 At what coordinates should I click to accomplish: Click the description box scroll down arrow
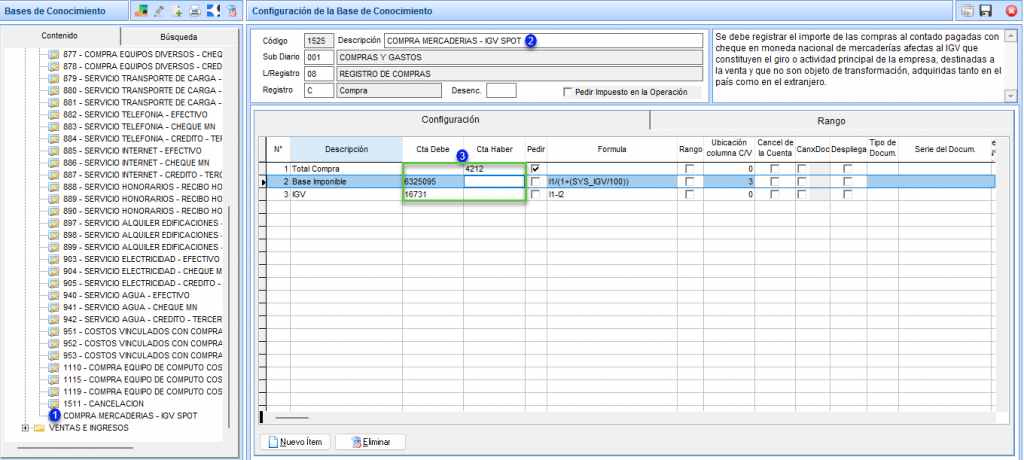[x=1012, y=96]
